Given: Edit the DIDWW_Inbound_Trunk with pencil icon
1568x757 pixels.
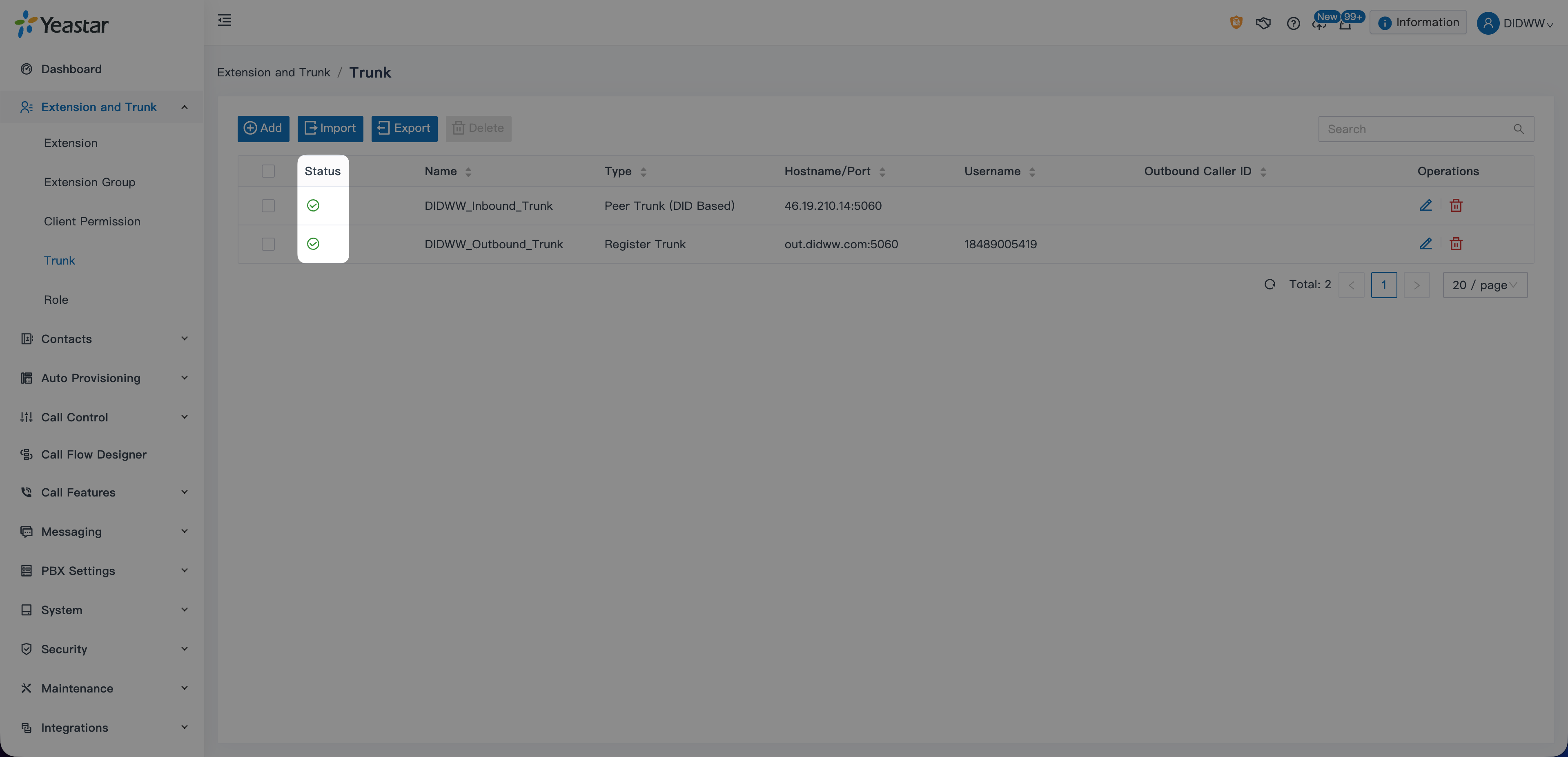Looking at the screenshot, I should (1425, 206).
